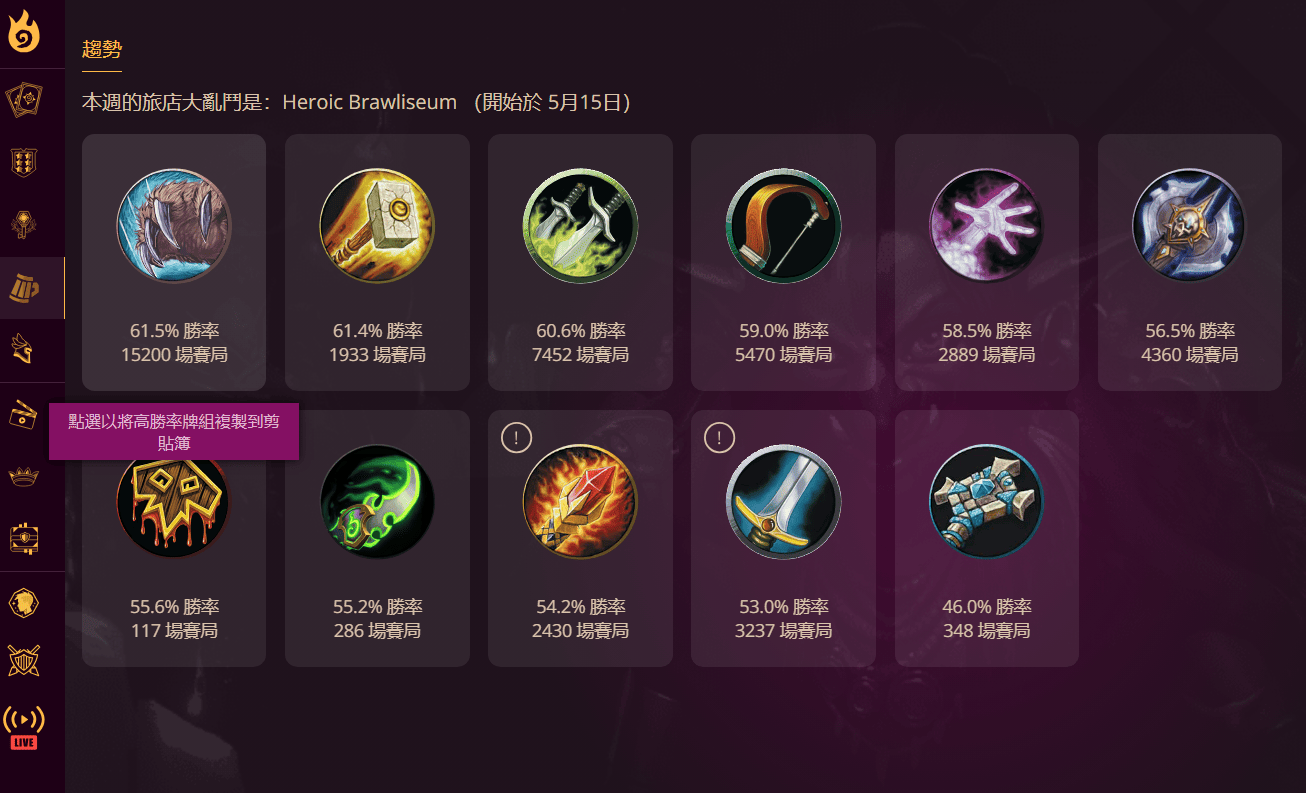
Task: Open the beer mug Tavern Brawl icon
Action: pyautogui.click(x=24, y=288)
